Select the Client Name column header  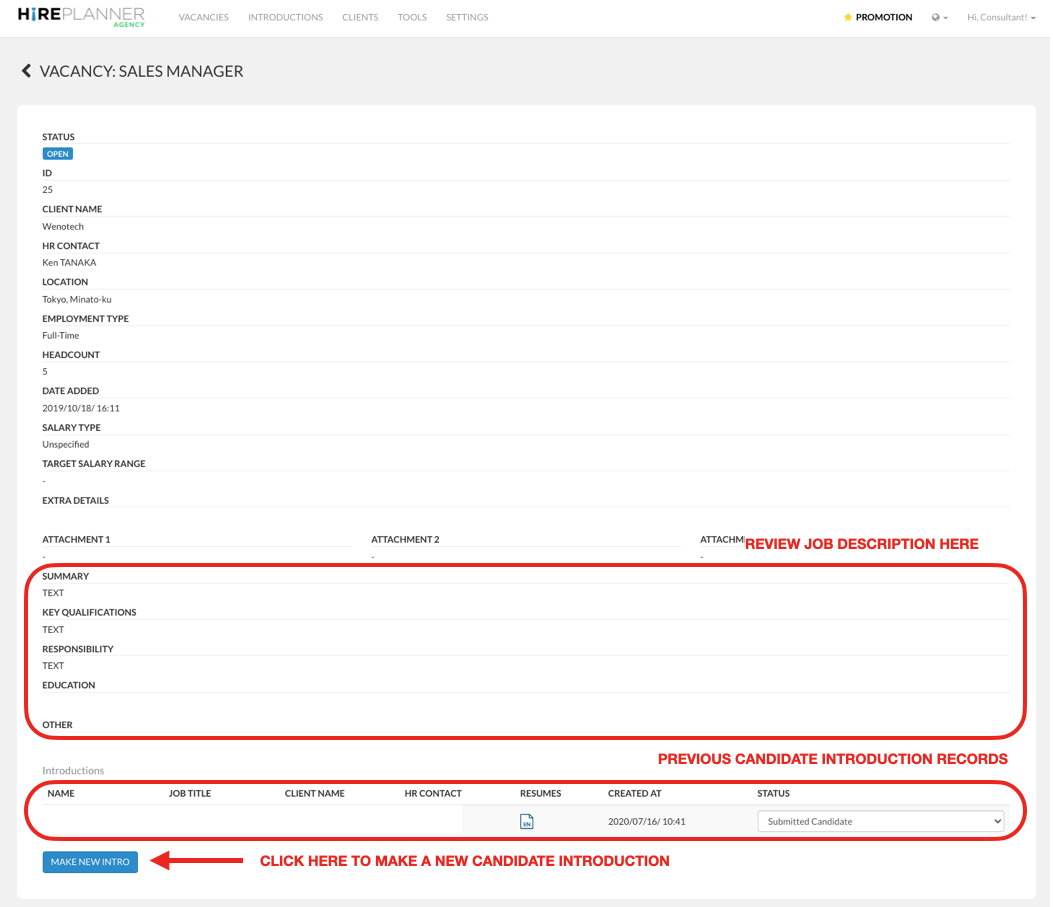(314, 793)
